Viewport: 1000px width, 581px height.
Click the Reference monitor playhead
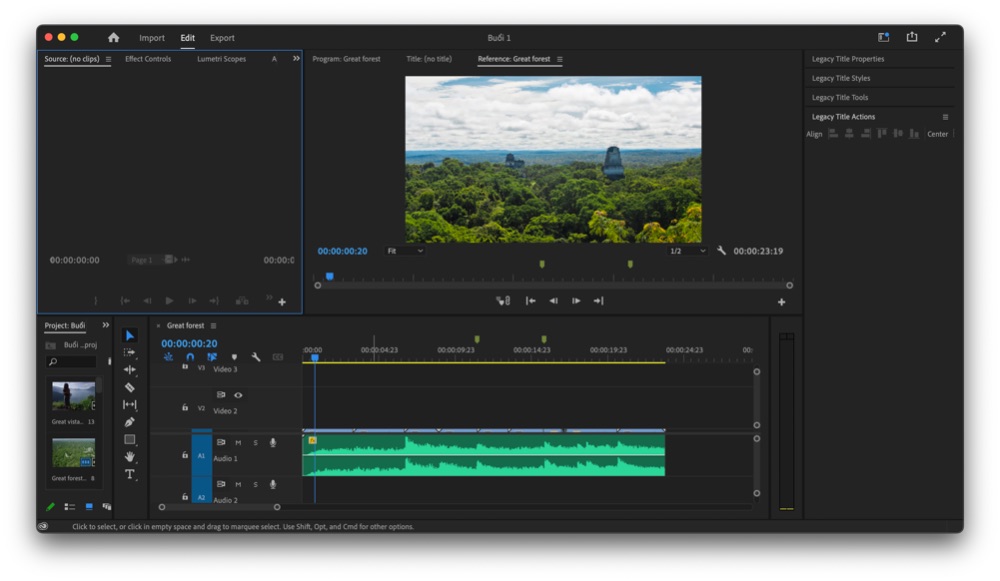(x=330, y=276)
